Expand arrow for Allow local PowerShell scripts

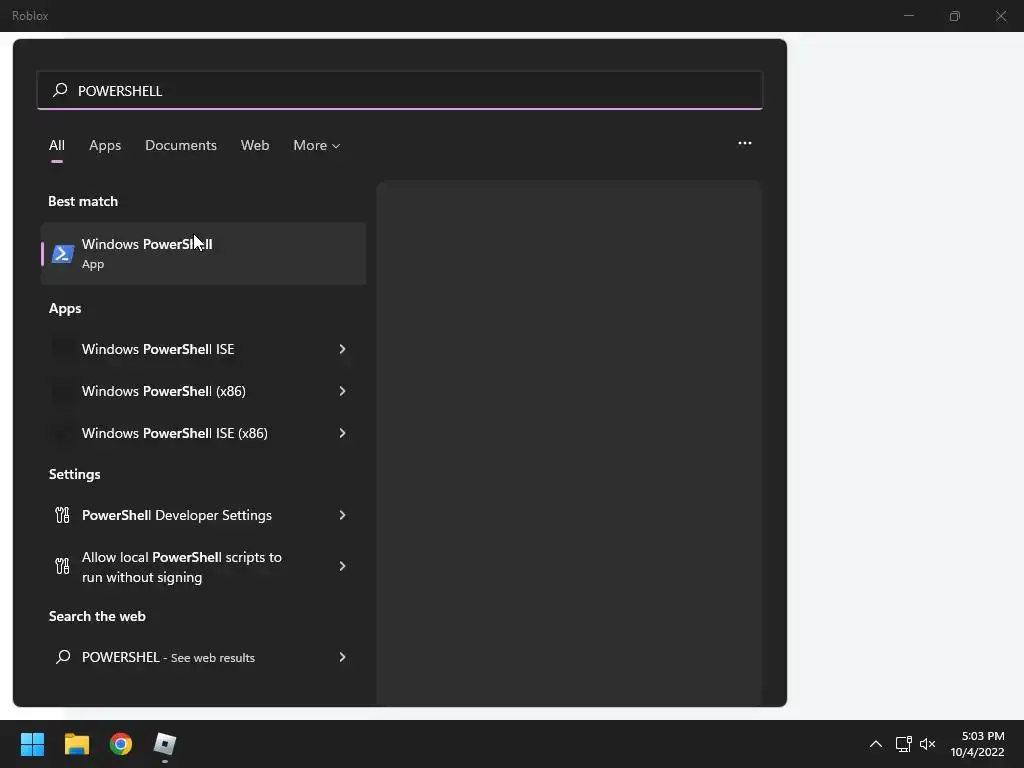click(342, 566)
